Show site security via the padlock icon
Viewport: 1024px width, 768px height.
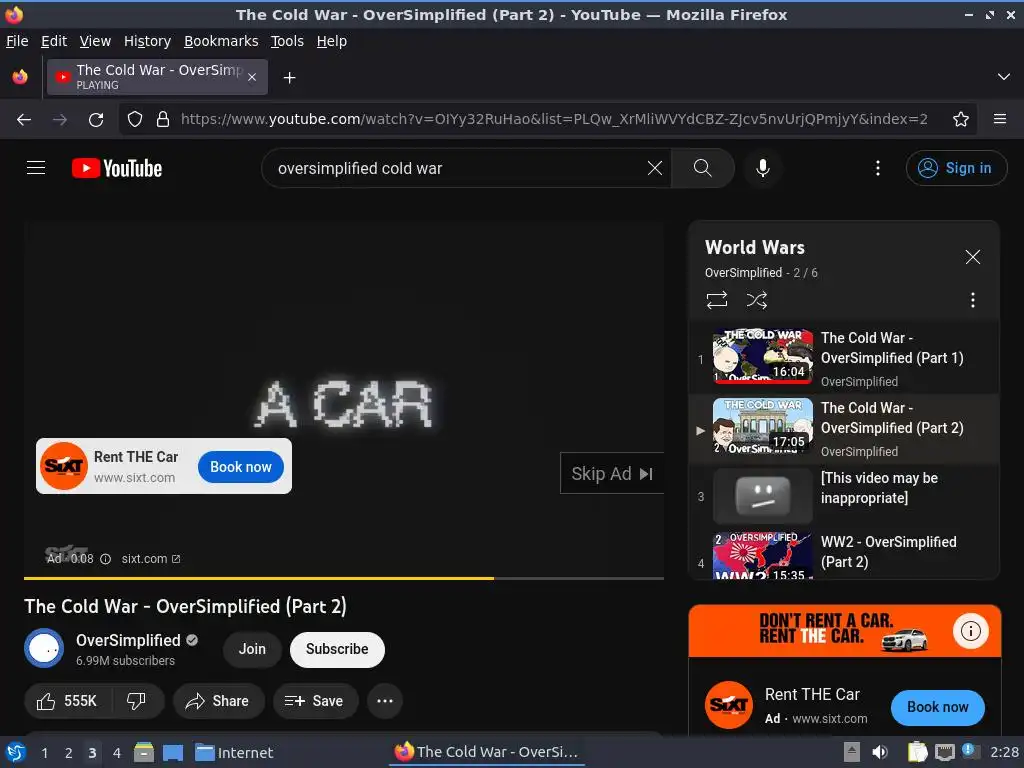(163, 120)
